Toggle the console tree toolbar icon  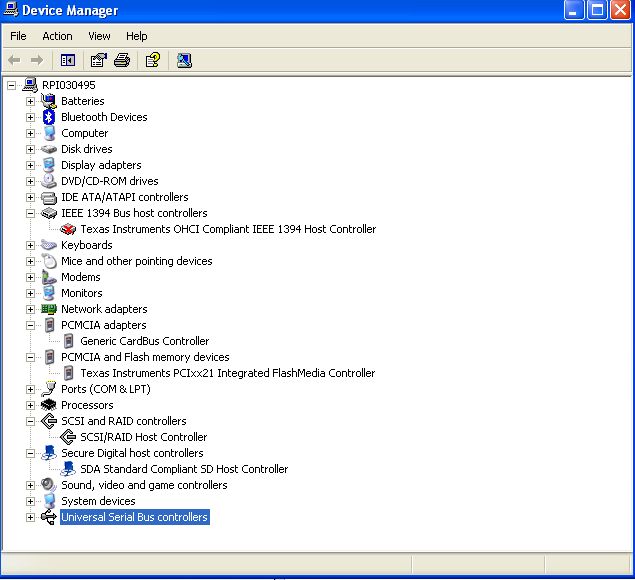tap(68, 60)
